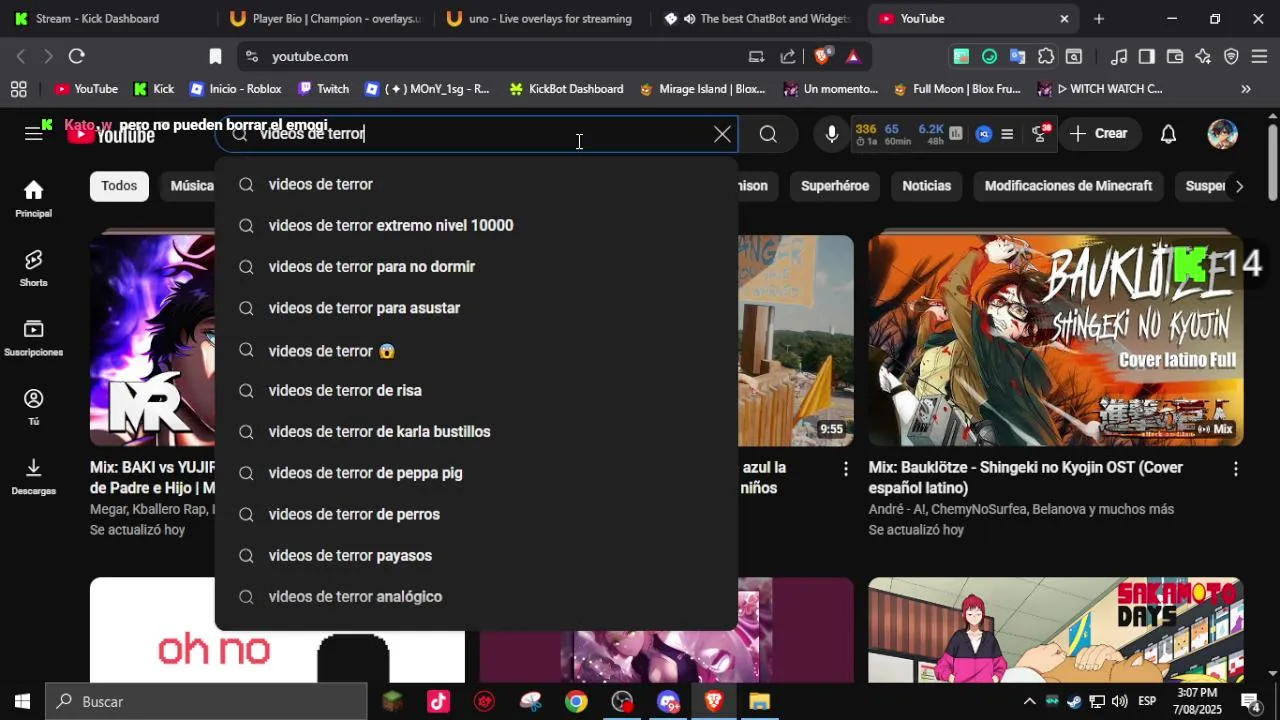1280x720 pixels.
Task: Open the Brave VPN shield icon
Action: tap(1231, 56)
